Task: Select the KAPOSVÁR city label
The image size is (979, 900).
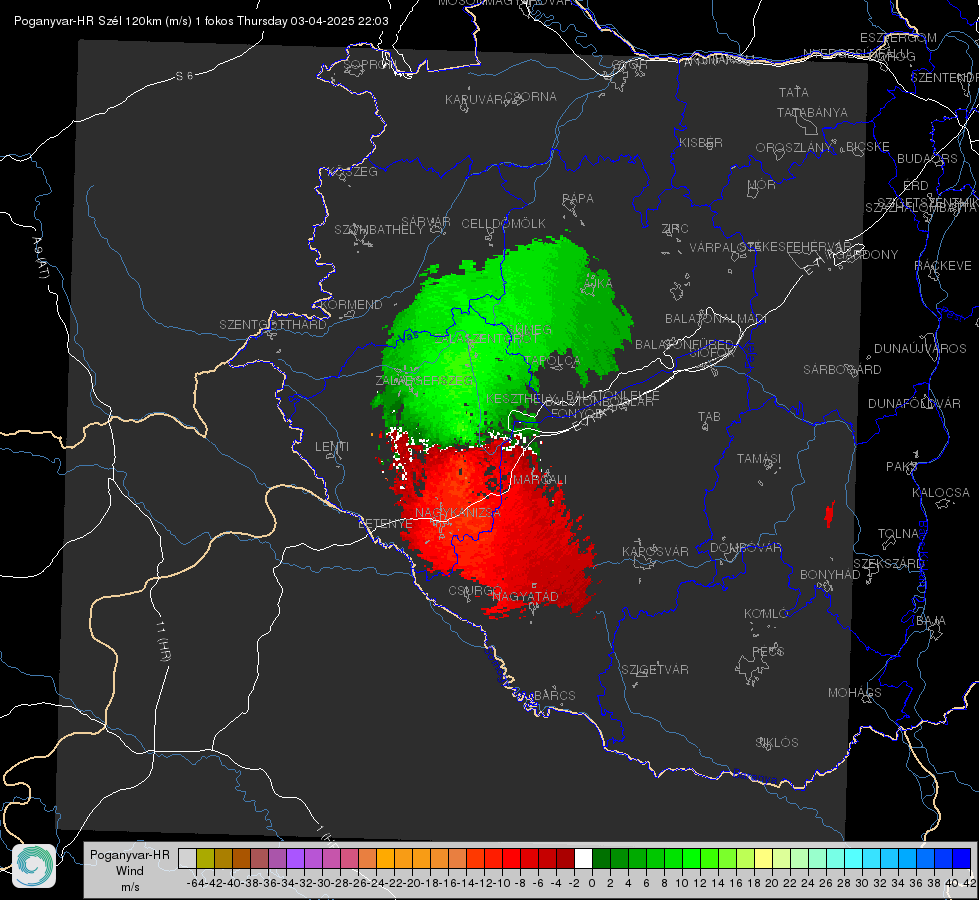Action: pos(655,551)
